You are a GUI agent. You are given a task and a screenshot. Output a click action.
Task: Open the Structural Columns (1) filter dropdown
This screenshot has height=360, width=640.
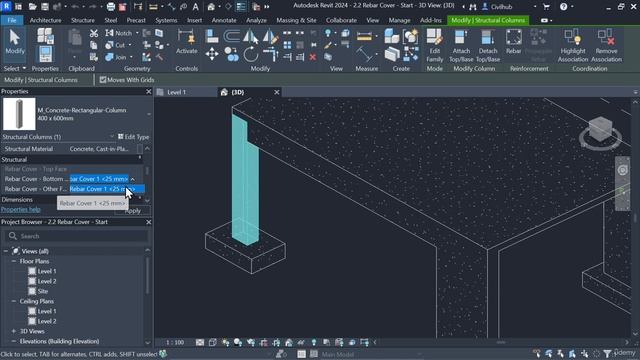pos(111,137)
